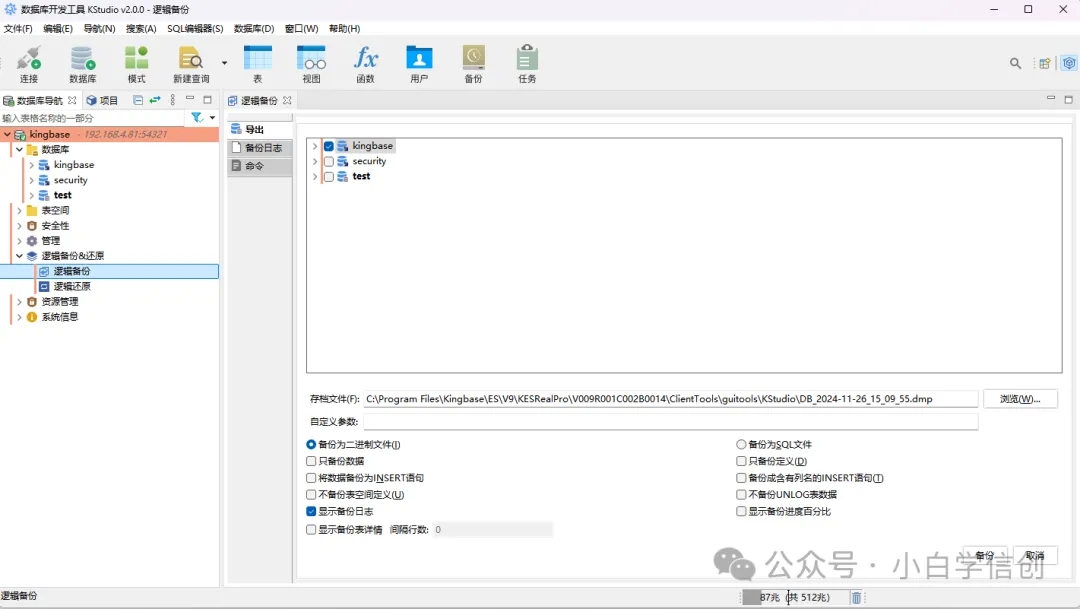Enable 不备份UNLOG表数据 checkbox
The height and width of the screenshot is (609, 1080).
(x=741, y=495)
